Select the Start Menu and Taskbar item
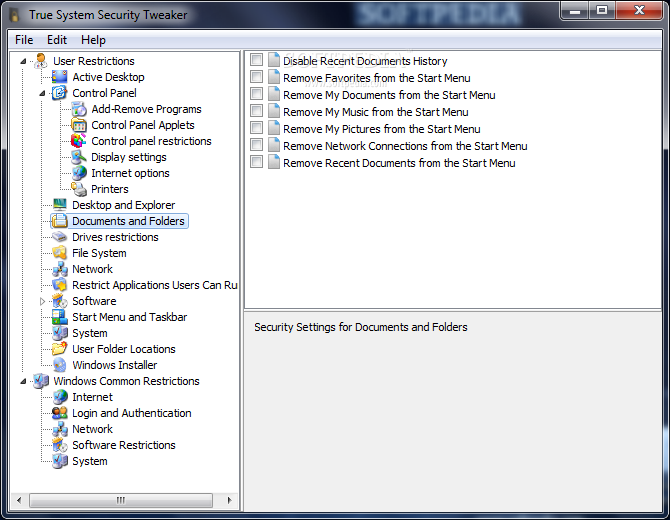The height and width of the screenshot is (520, 670). point(129,317)
